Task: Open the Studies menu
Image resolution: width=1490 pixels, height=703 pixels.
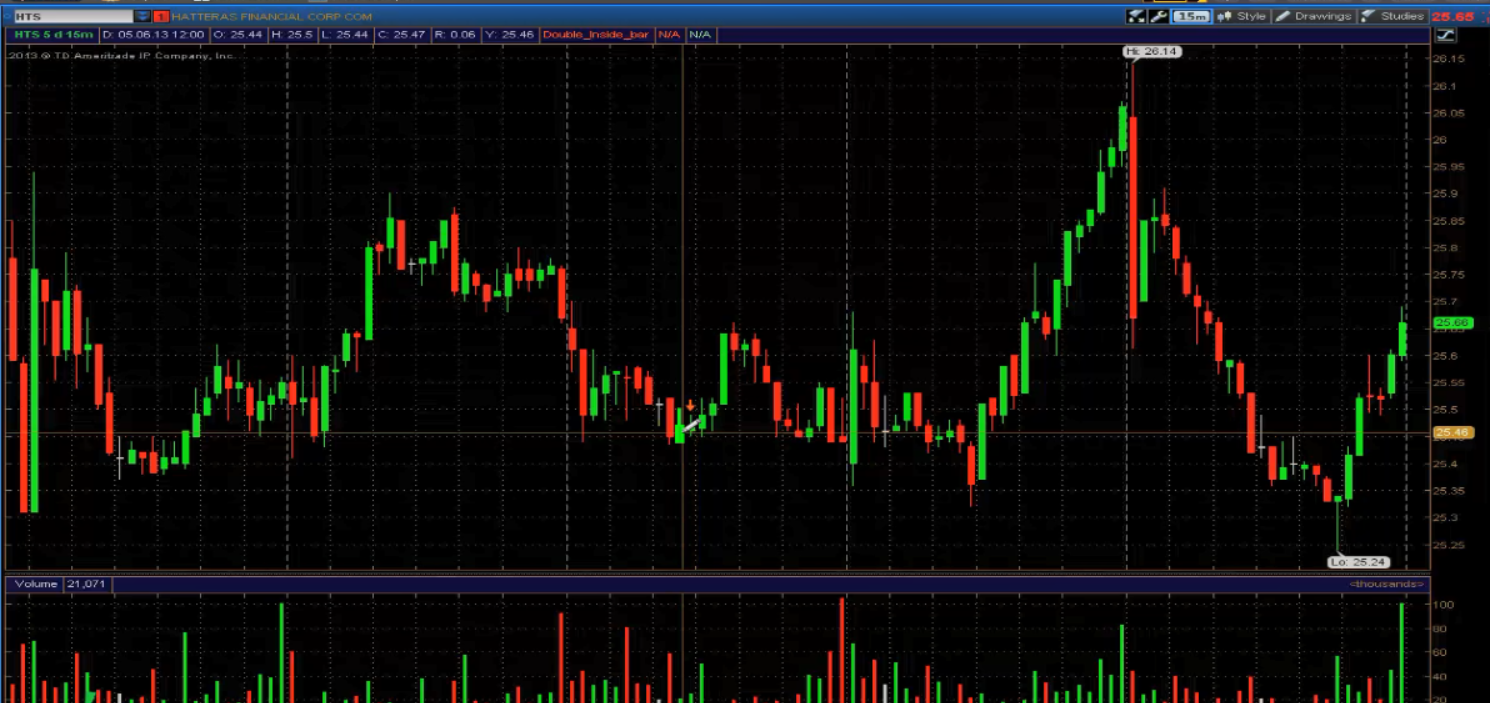Action: (x=1393, y=16)
